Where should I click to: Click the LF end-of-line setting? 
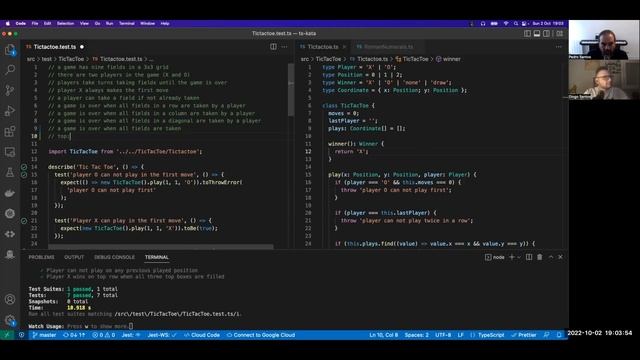[x=460, y=335]
